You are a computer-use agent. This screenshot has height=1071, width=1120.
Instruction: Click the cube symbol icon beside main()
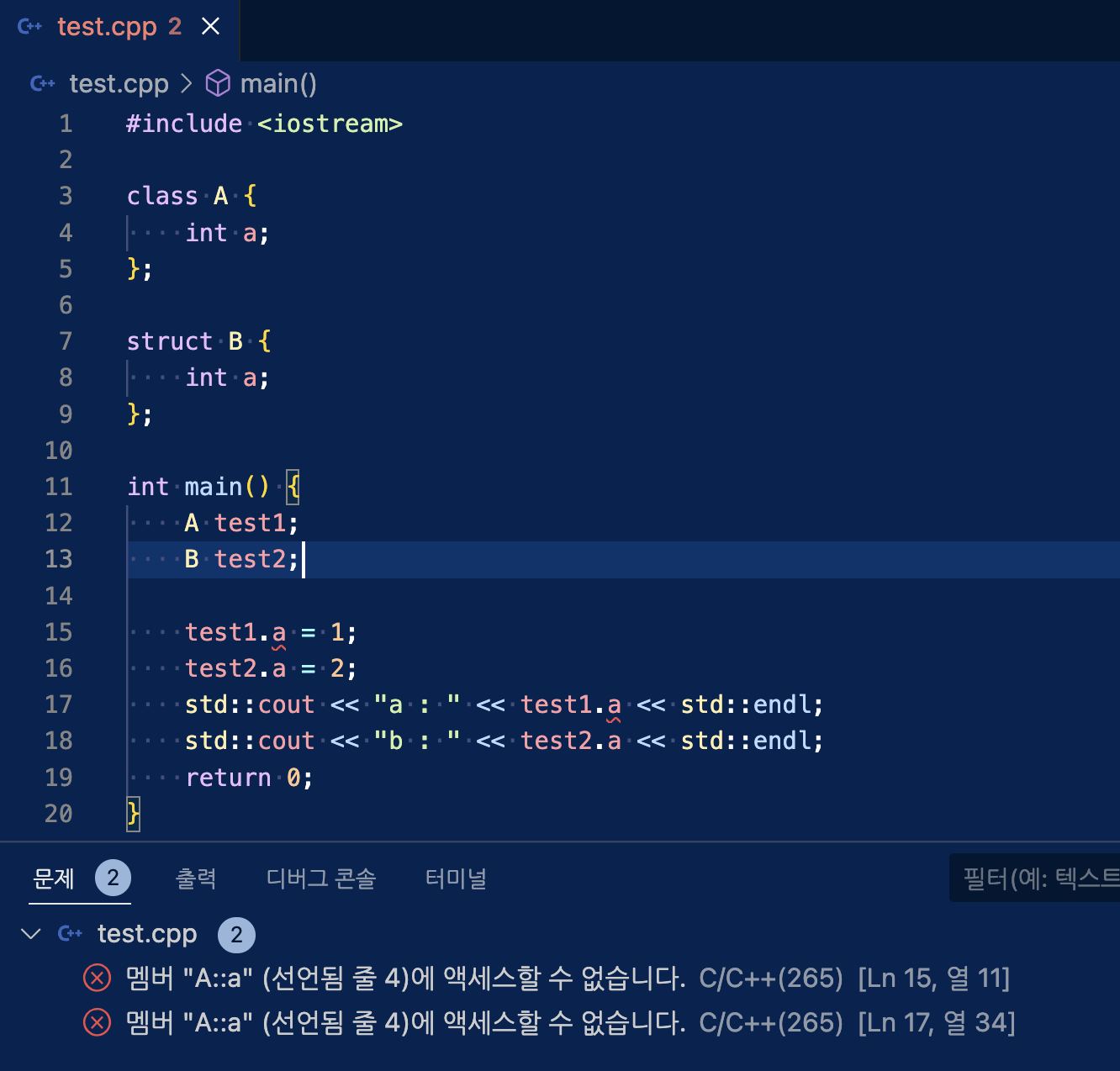coord(218,83)
